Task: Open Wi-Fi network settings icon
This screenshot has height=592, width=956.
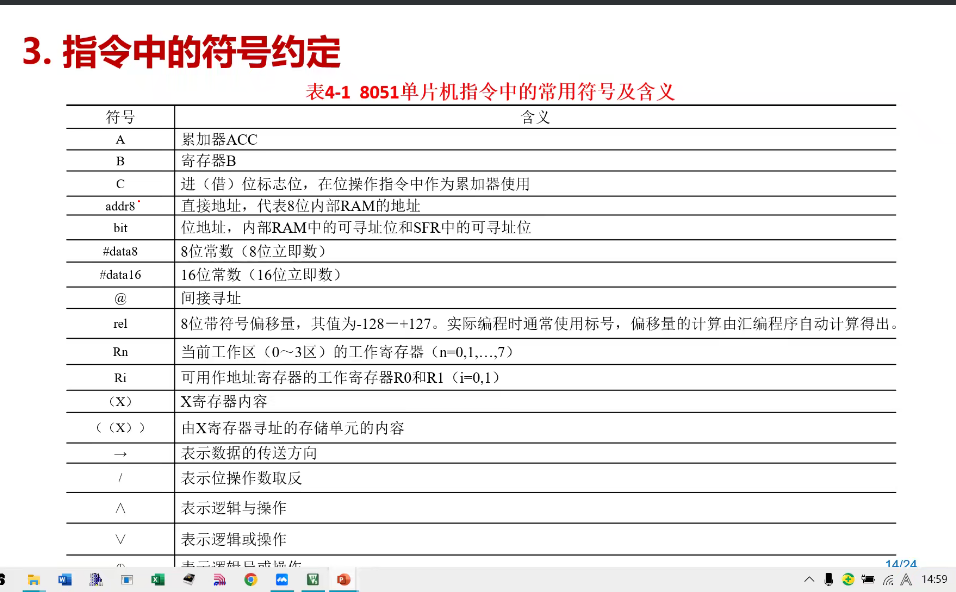Action: click(888, 580)
